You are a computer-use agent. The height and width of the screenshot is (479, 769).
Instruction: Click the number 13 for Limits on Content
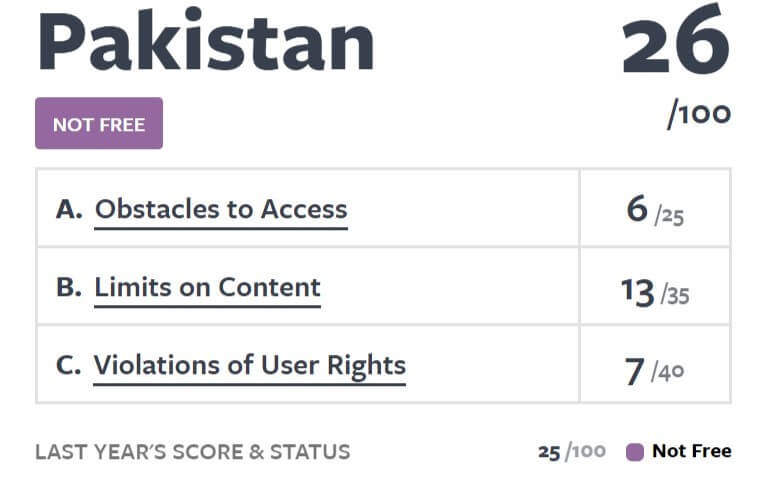pos(637,290)
